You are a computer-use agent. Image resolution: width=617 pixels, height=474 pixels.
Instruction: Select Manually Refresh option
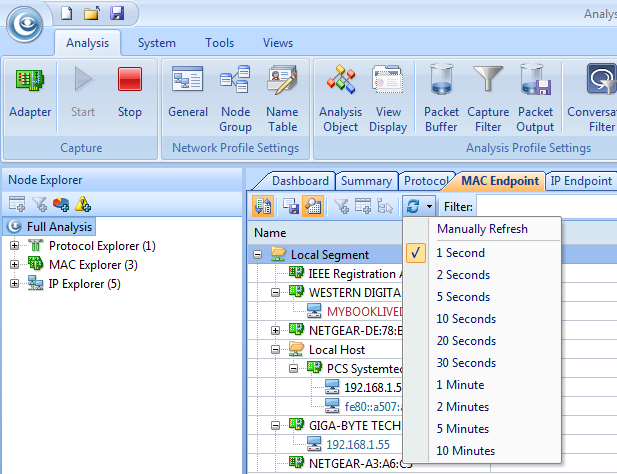[x=482, y=229]
